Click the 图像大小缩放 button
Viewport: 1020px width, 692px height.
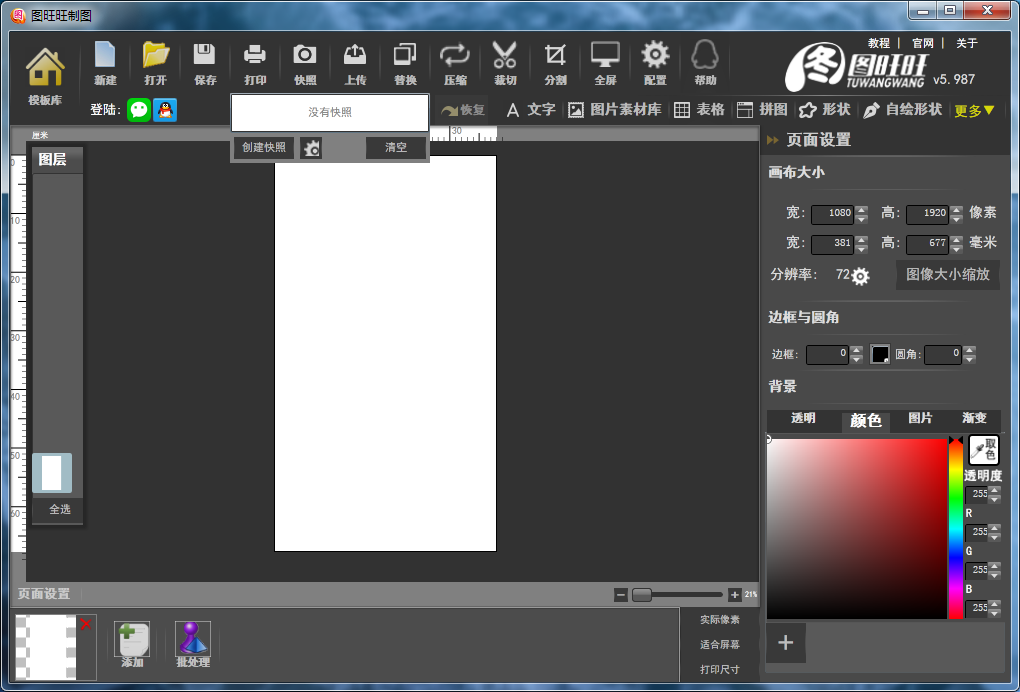[948, 274]
